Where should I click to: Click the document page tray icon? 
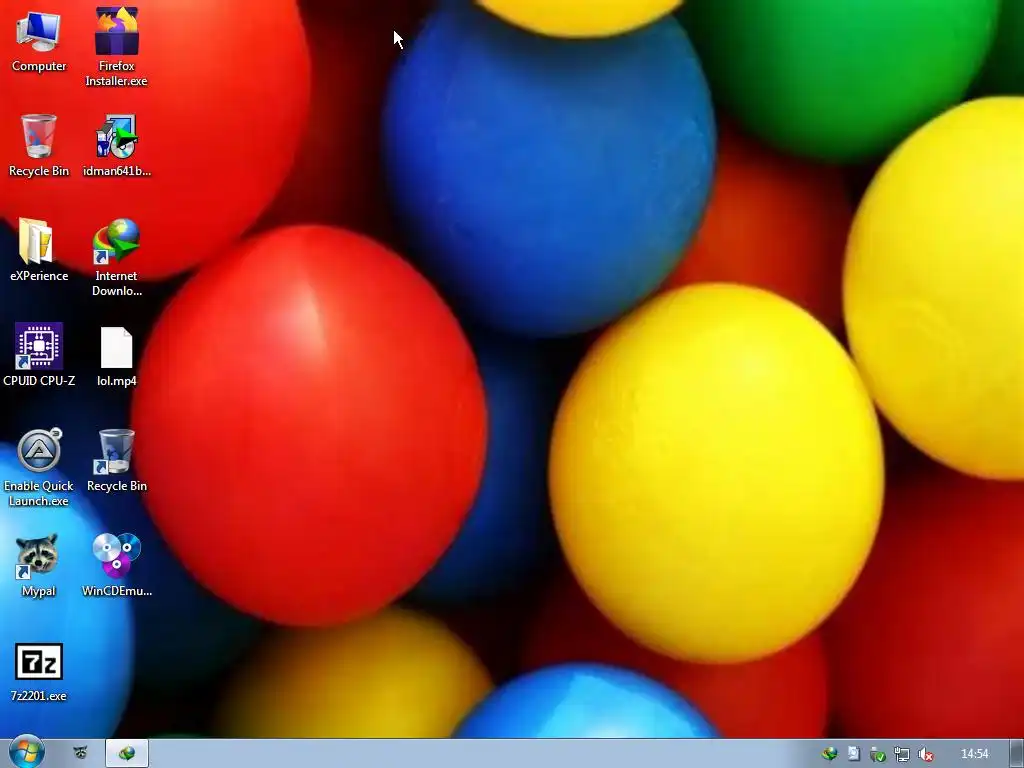coord(854,754)
